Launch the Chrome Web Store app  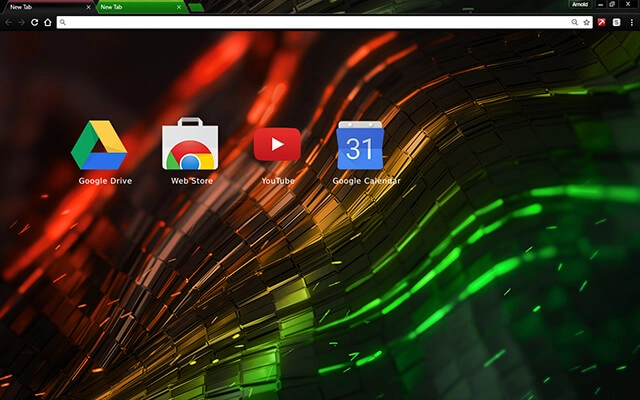(x=190, y=144)
